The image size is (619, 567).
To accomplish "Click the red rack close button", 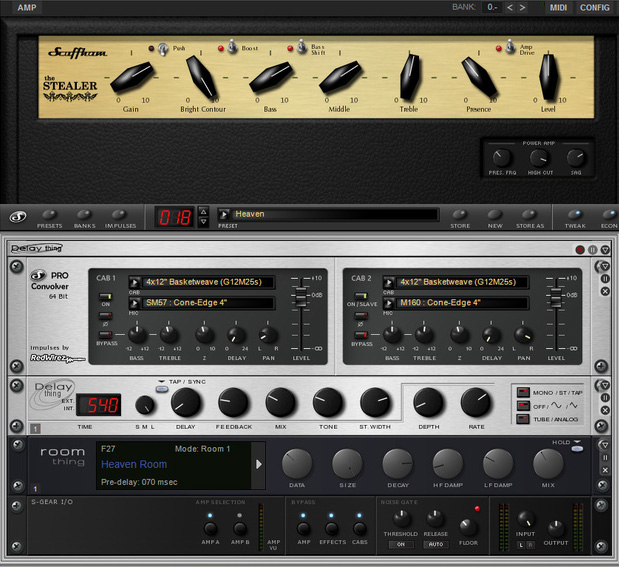I will pyautogui.click(x=580, y=250).
